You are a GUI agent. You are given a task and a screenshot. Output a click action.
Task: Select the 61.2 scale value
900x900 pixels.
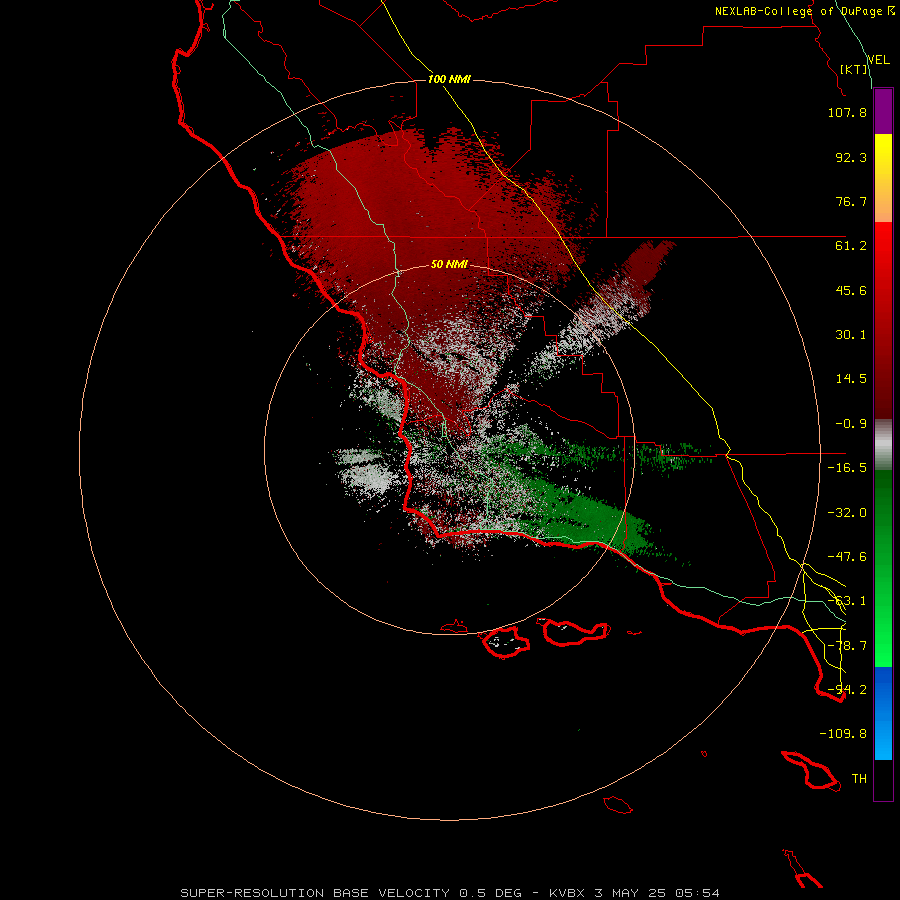click(x=851, y=246)
